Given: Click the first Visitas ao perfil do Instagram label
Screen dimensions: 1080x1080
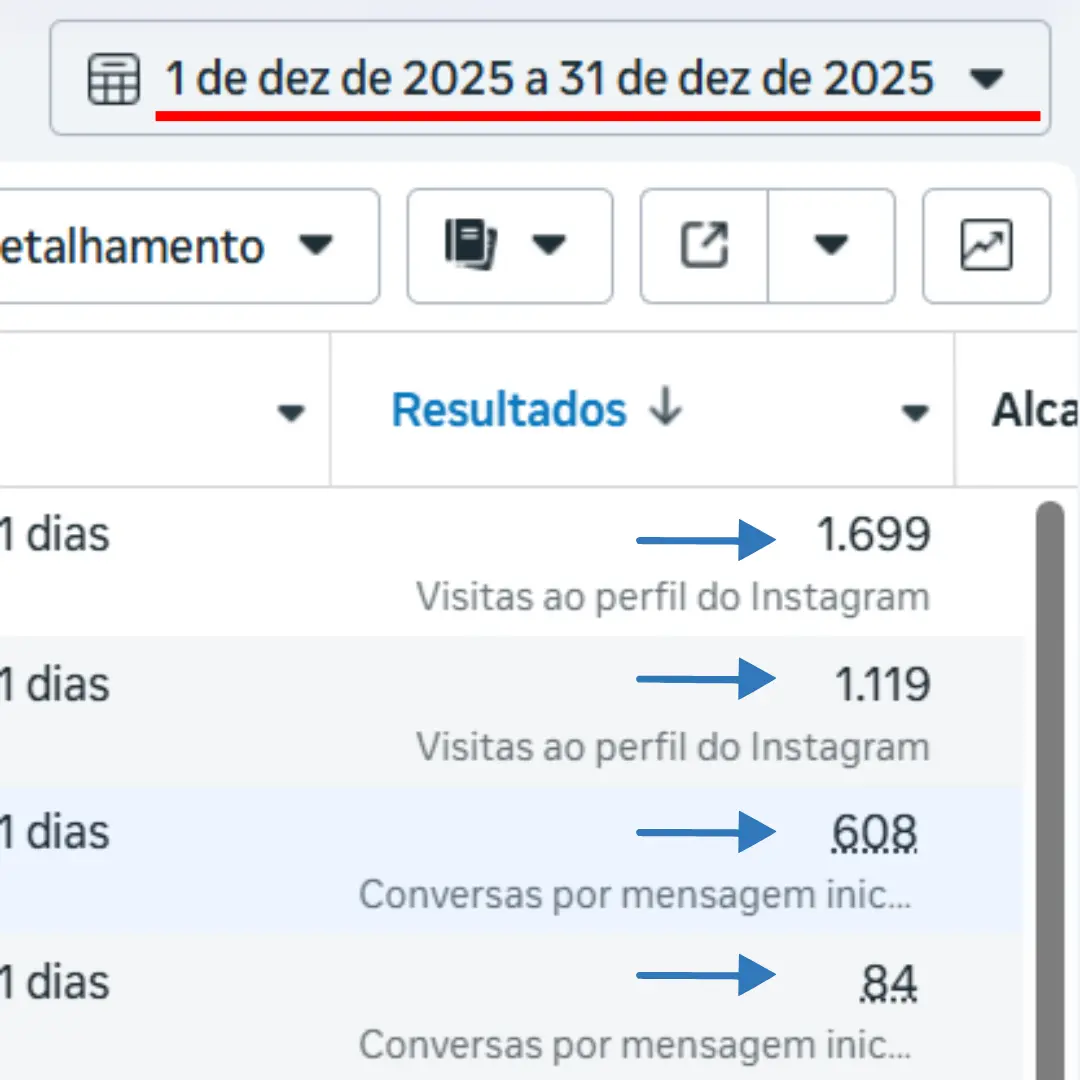Looking at the screenshot, I should tap(673, 597).
